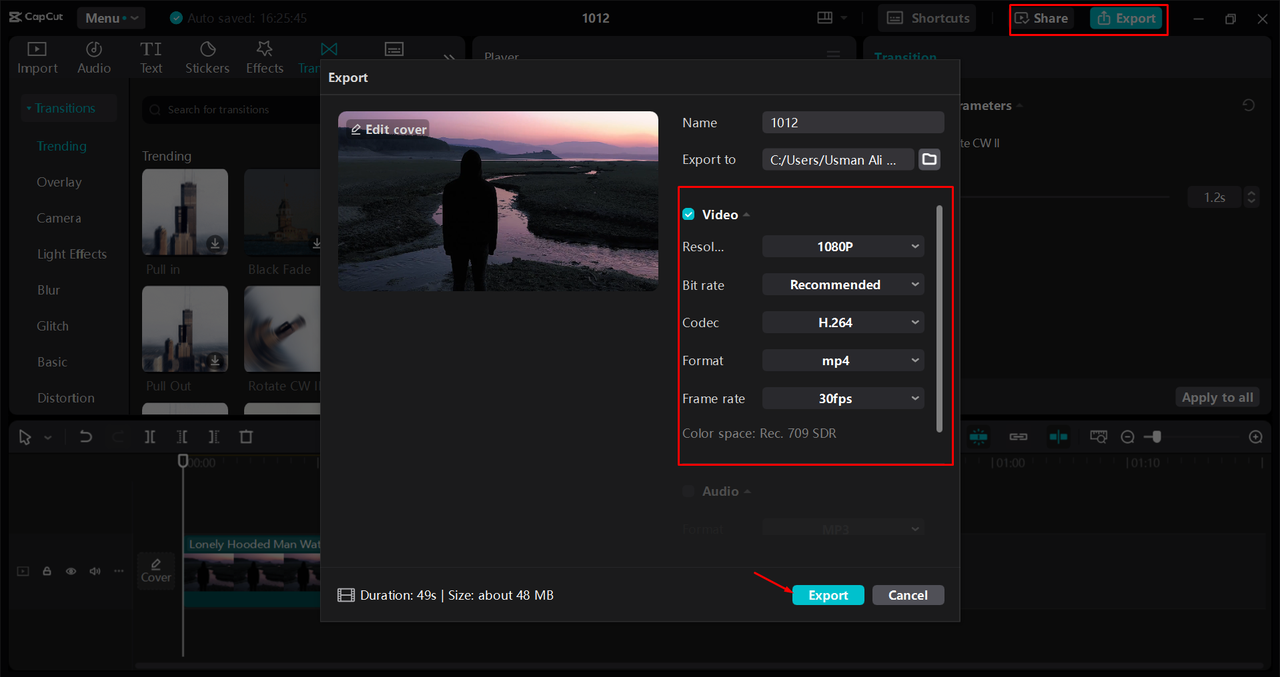Click the Delete right trim icon
This screenshot has height=677, width=1280.
214,437
